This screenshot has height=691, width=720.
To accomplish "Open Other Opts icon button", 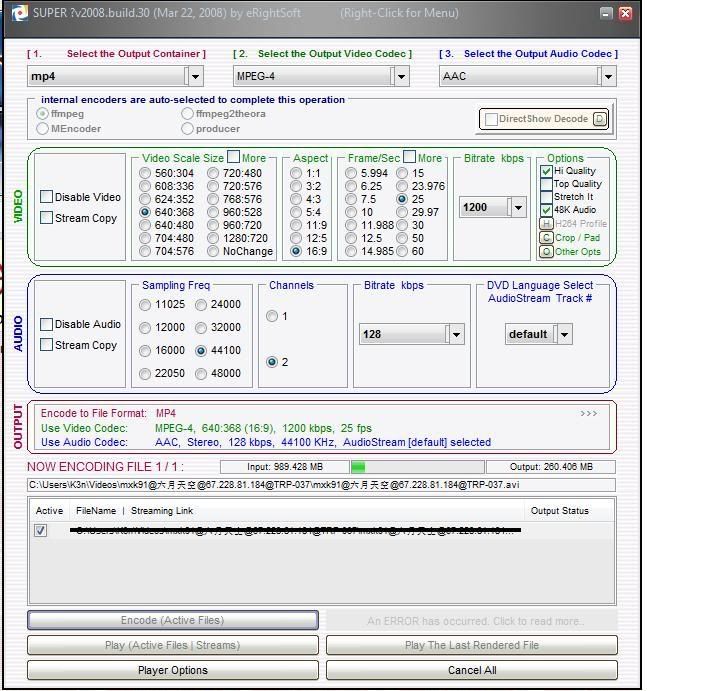I will pyautogui.click(x=546, y=252).
